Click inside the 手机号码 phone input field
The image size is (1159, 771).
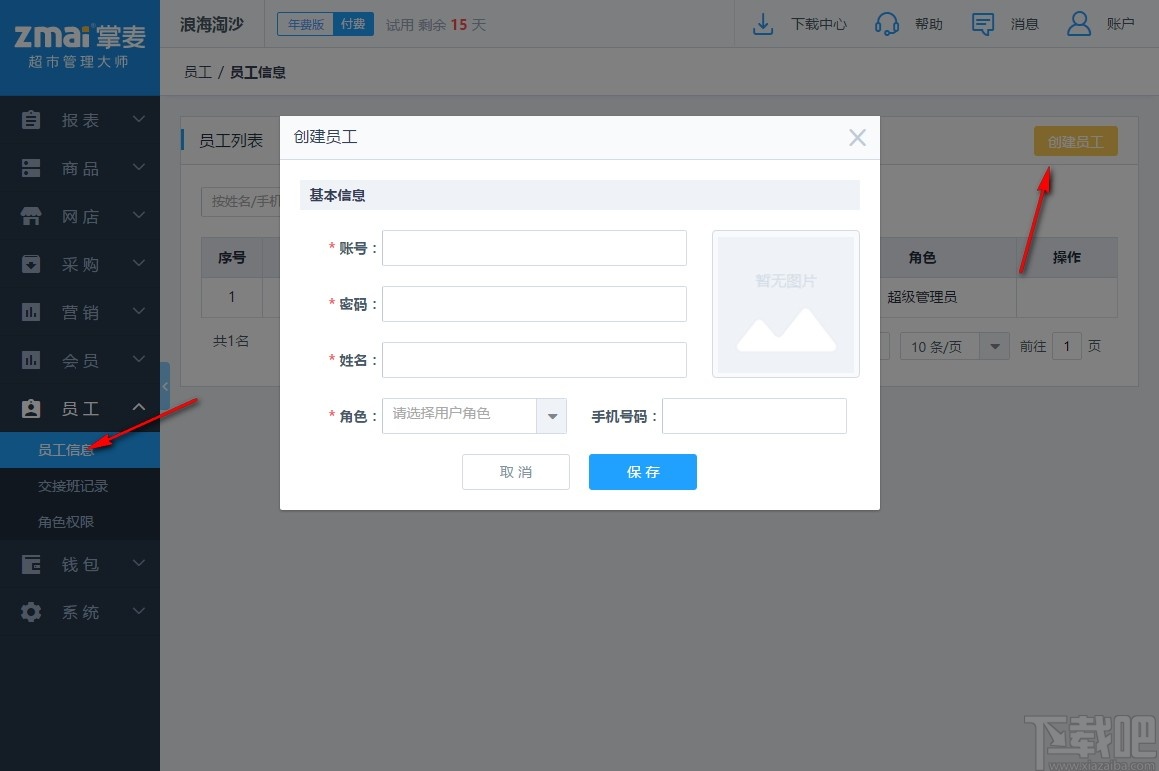click(x=754, y=416)
